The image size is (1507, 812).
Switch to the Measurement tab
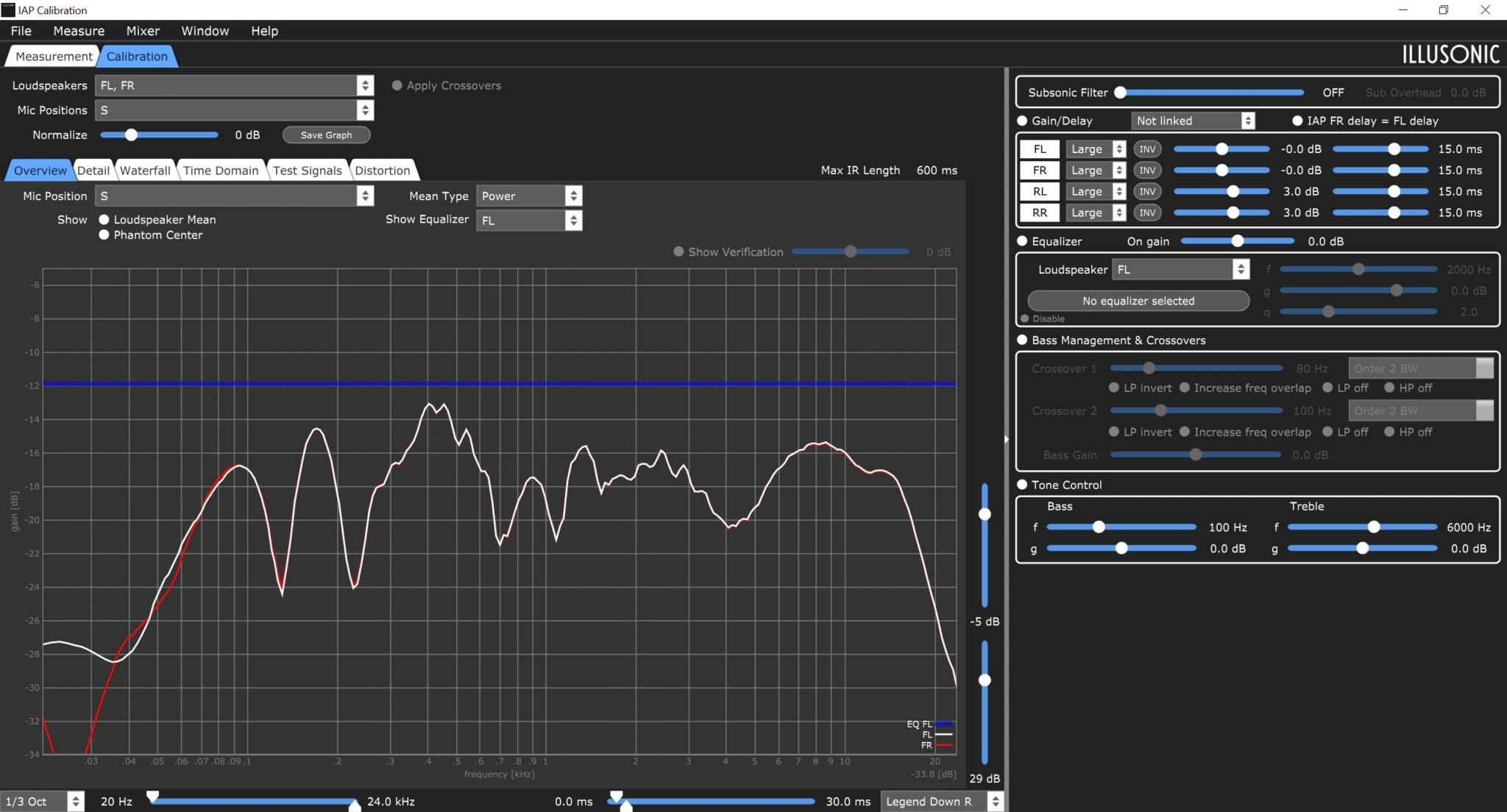tap(54, 56)
